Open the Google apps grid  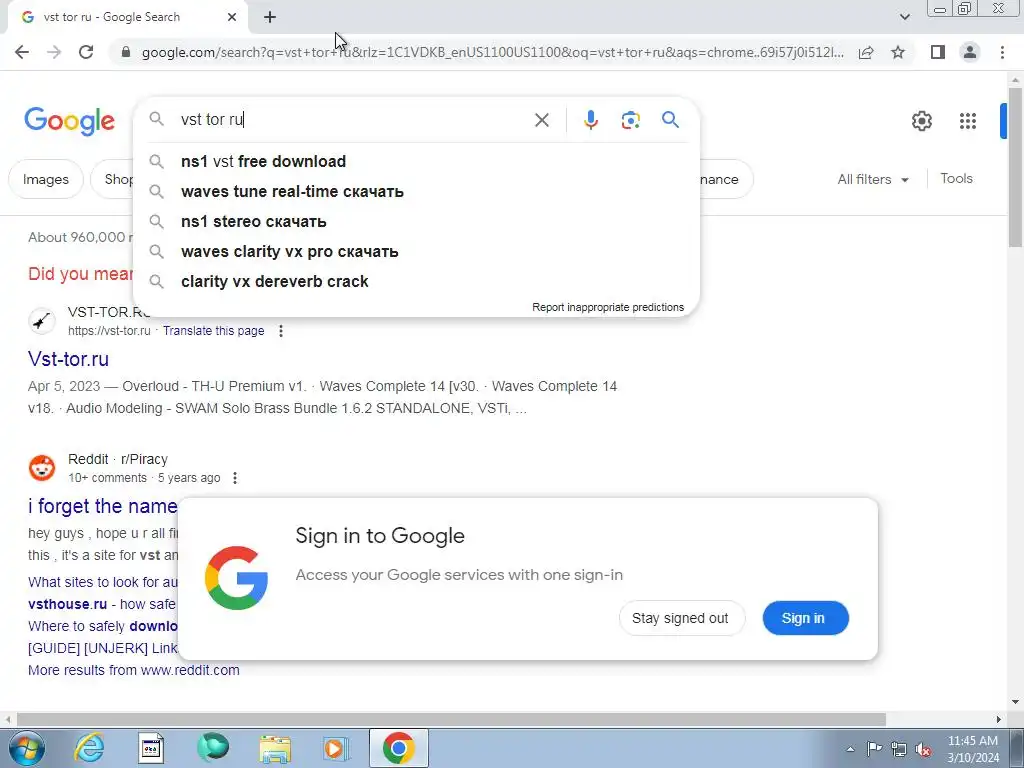pos(968,121)
